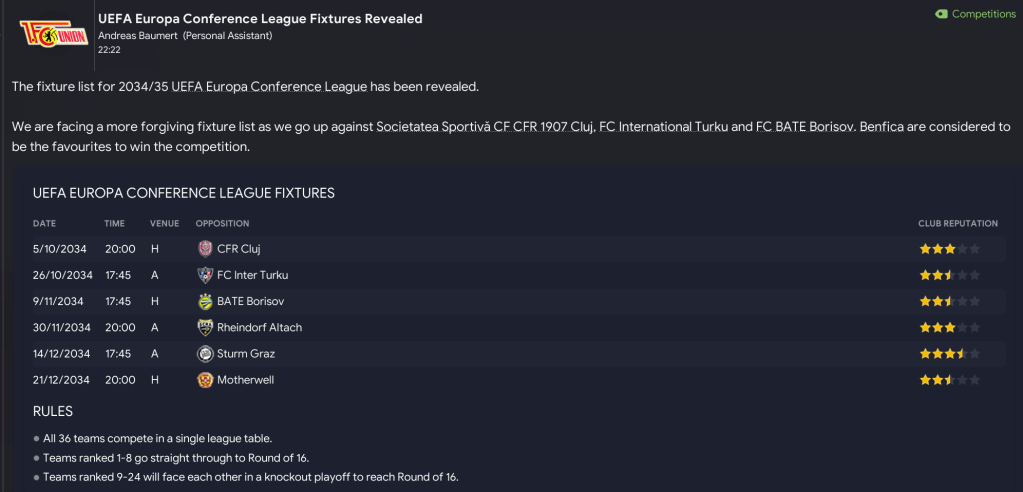Click the Opposition column header
The width and height of the screenshot is (1023, 492).
pos(222,223)
